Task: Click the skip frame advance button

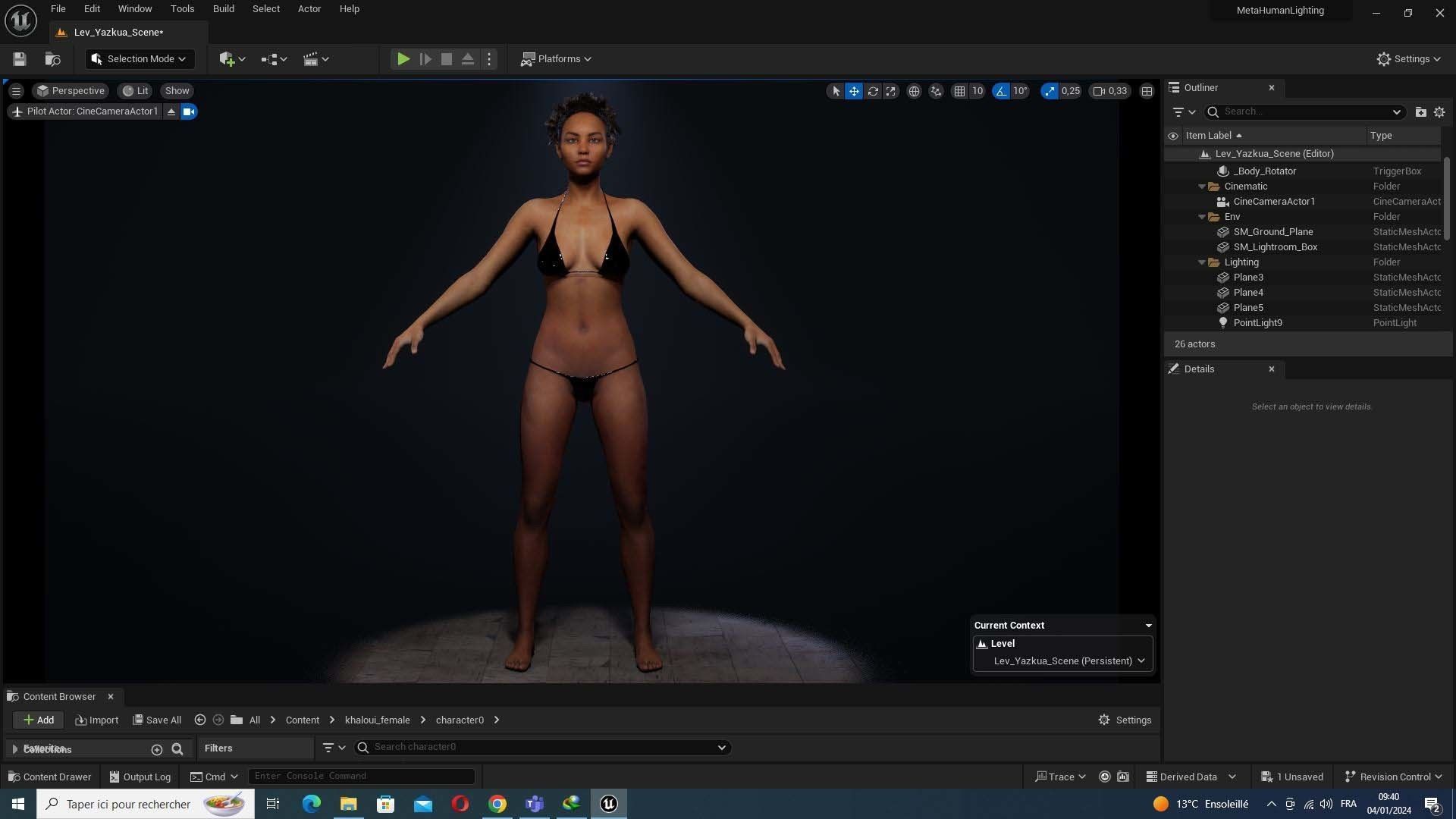Action: click(x=425, y=59)
